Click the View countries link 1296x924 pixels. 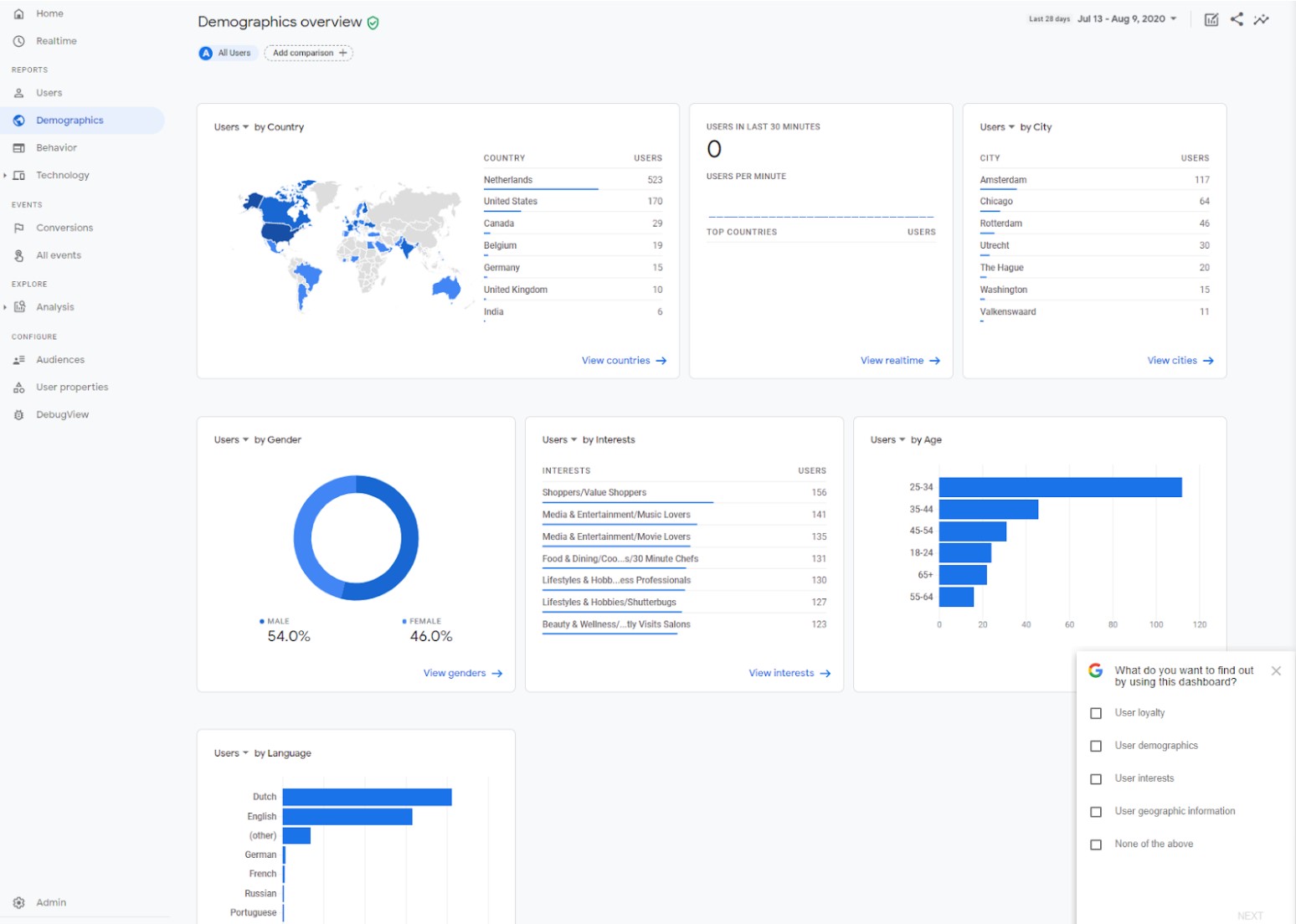point(624,361)
